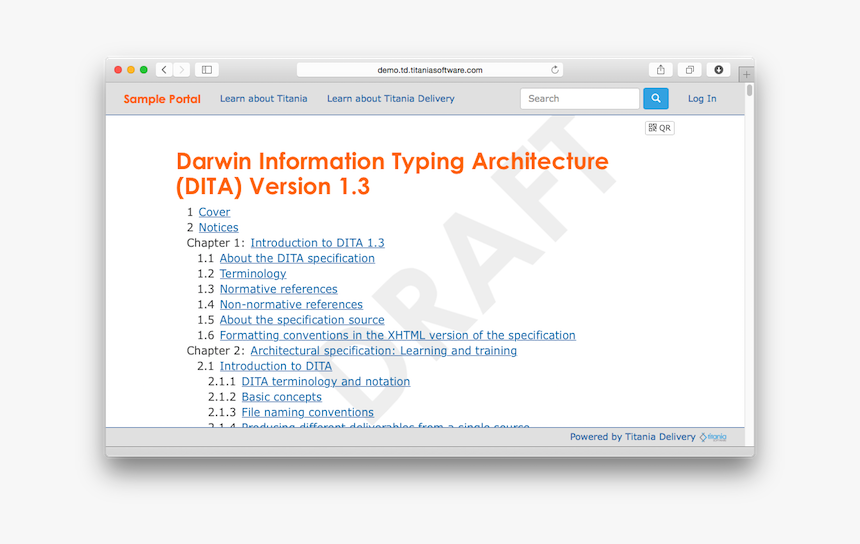Focus the Search input field
Image resolution: width=860 pixels, height=544 pixels.
580,99
